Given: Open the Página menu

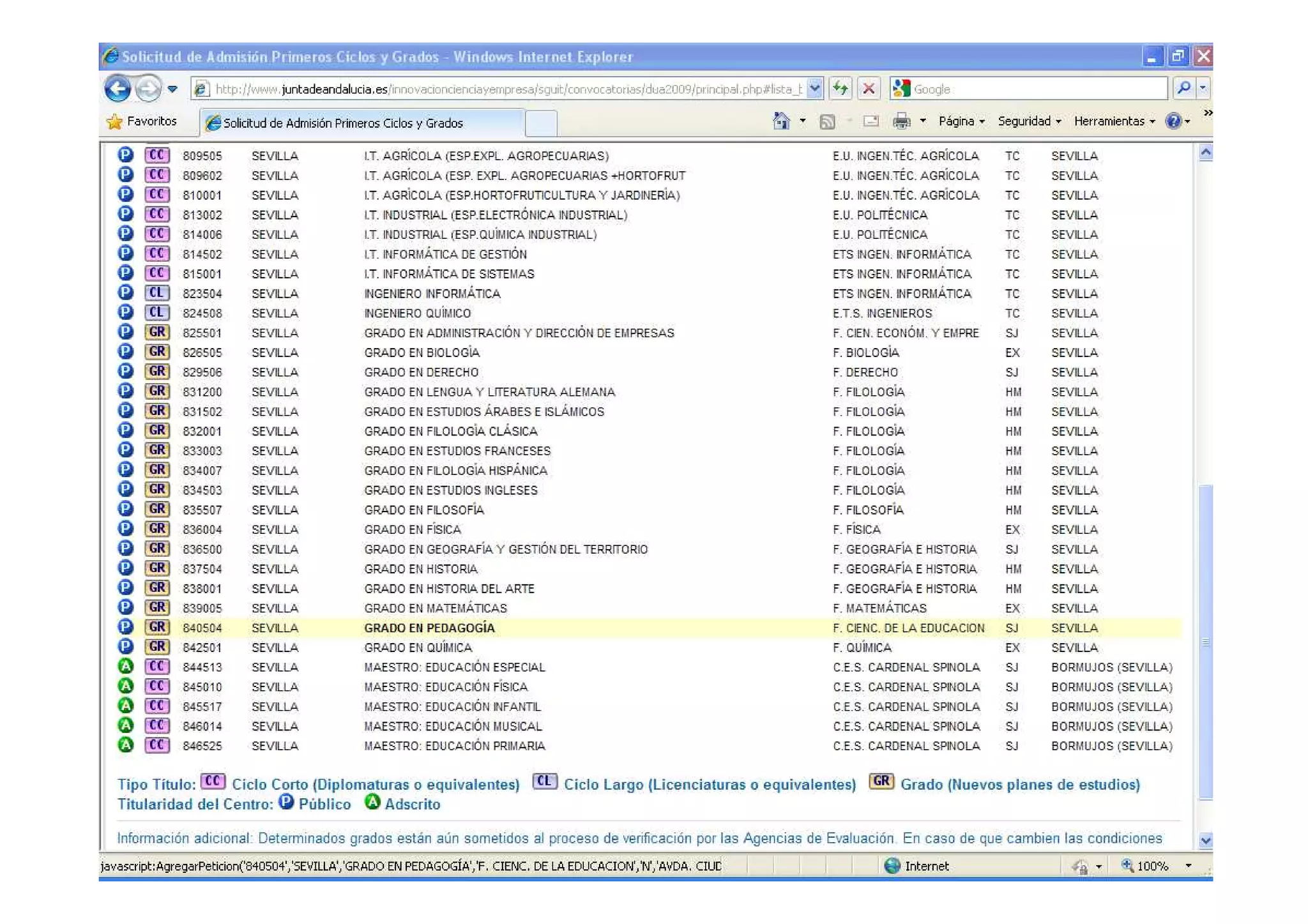Looking at the screenshot, I should pyautogui.click(x=961, y=121).
